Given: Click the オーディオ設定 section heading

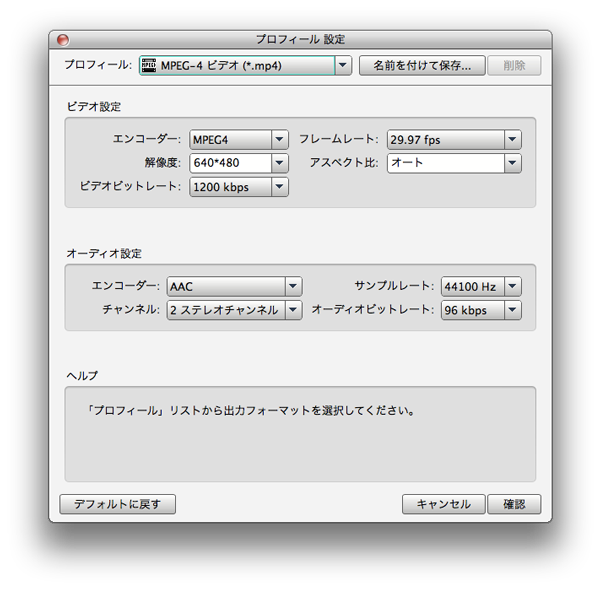Looking at the screenshot, I should (104, 253).
